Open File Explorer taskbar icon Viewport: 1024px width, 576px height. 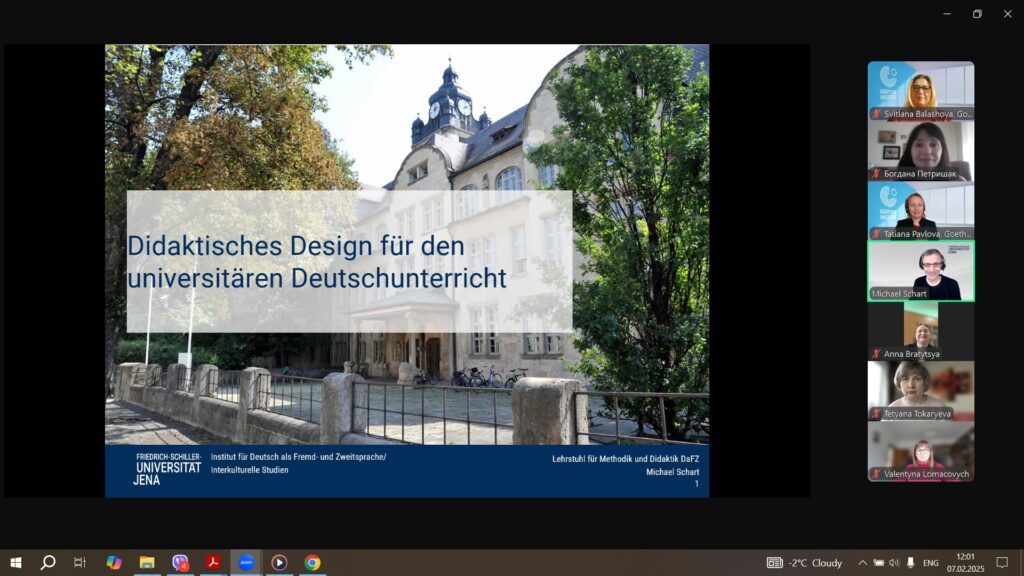[147, 563]
